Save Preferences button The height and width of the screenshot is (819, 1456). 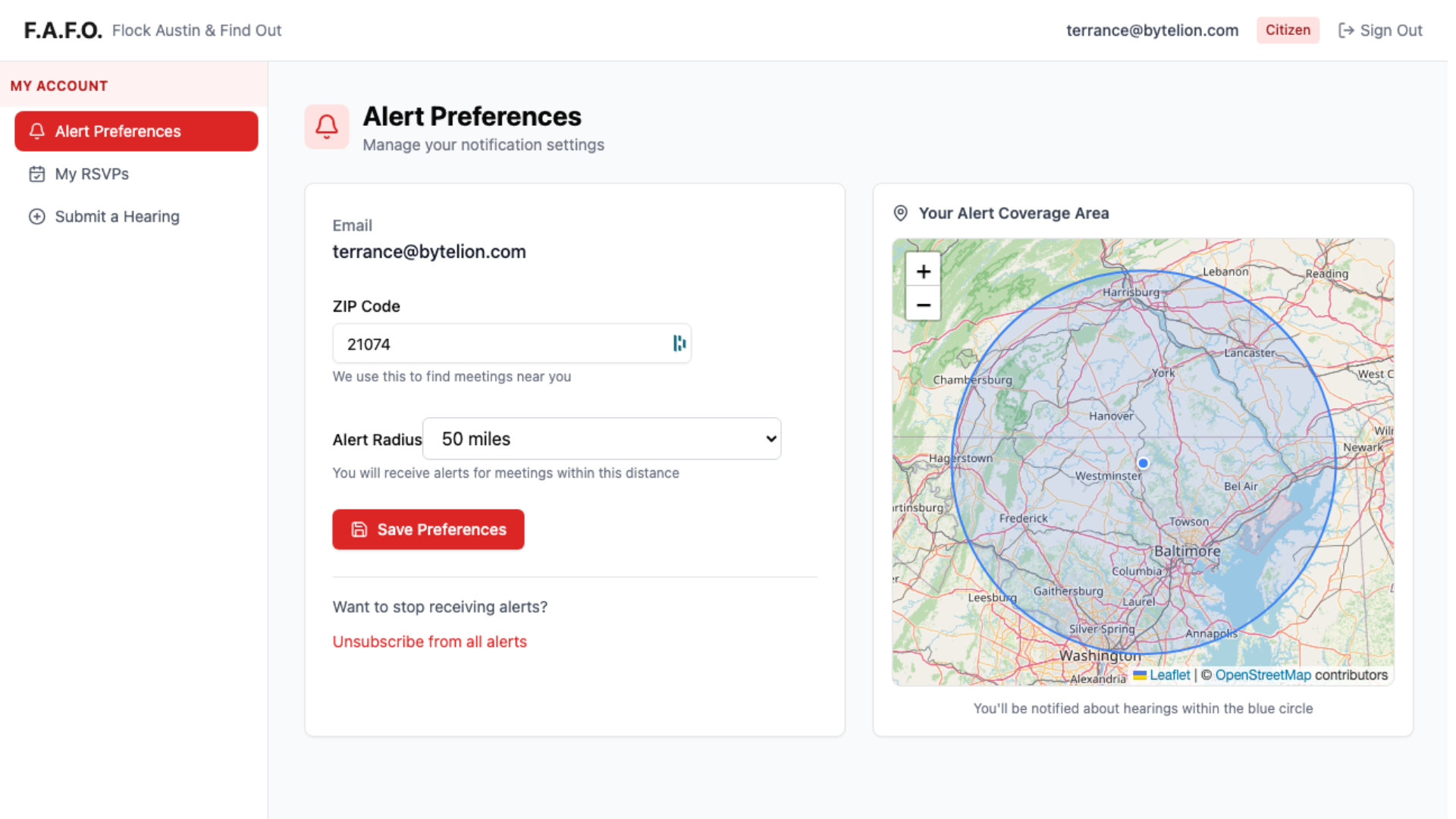[428, 529]
